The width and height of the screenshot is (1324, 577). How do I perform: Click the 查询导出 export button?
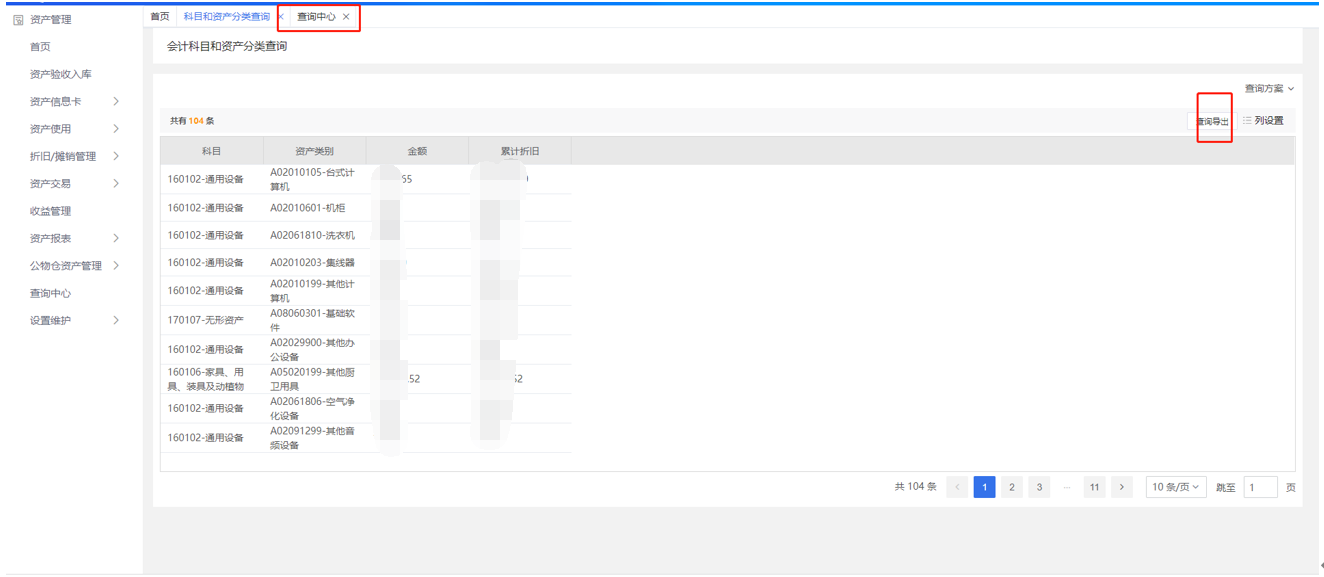click(1214, 121)
